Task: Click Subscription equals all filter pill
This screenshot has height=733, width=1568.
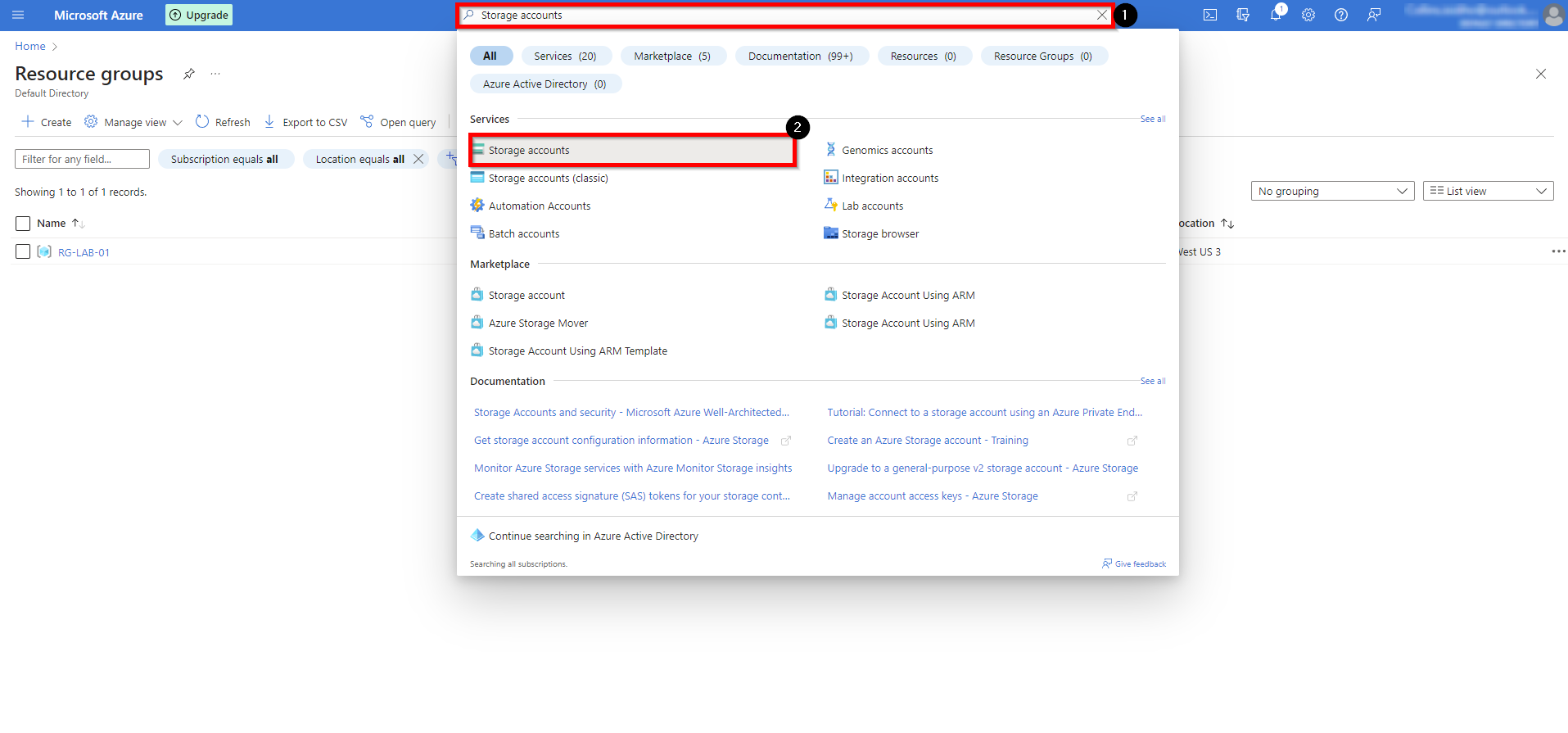Action: (x=225, y=159)
